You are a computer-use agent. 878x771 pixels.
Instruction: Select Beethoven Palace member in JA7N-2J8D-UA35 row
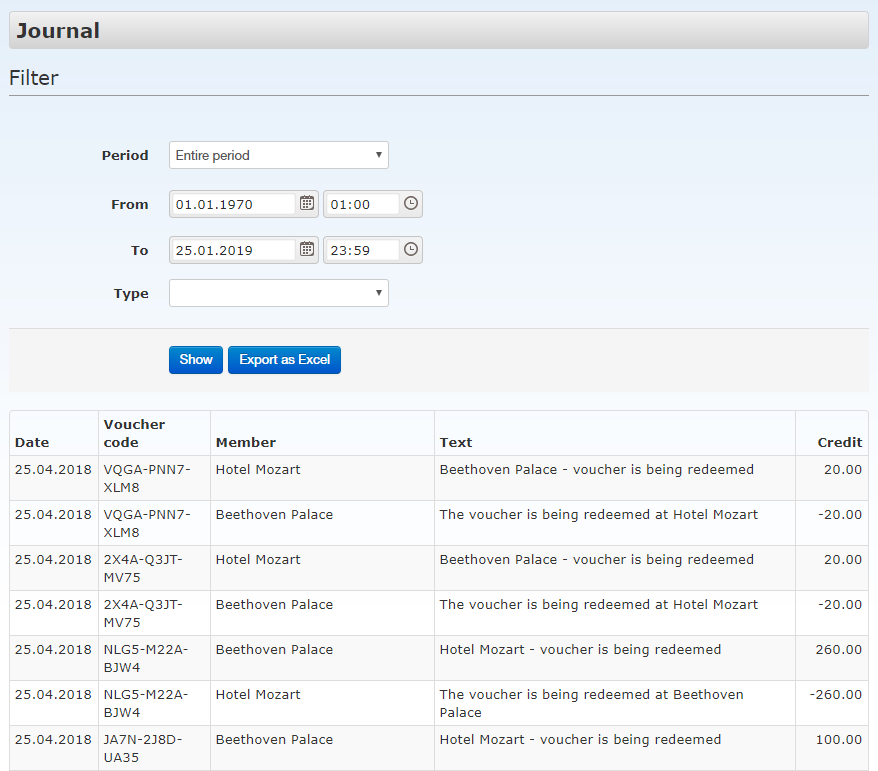tap(274, 740)
